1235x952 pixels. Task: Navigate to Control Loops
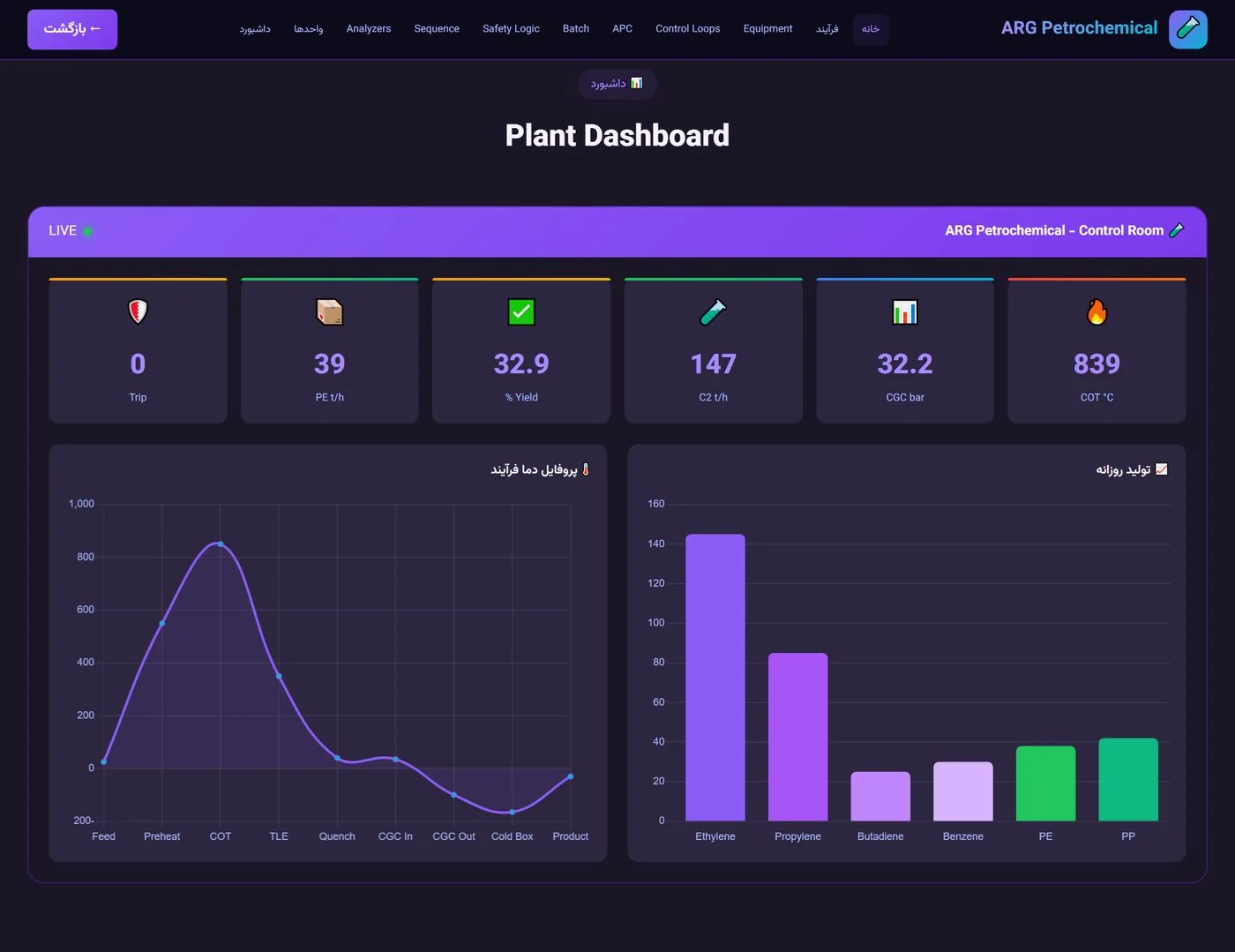(x=688, y=29)
